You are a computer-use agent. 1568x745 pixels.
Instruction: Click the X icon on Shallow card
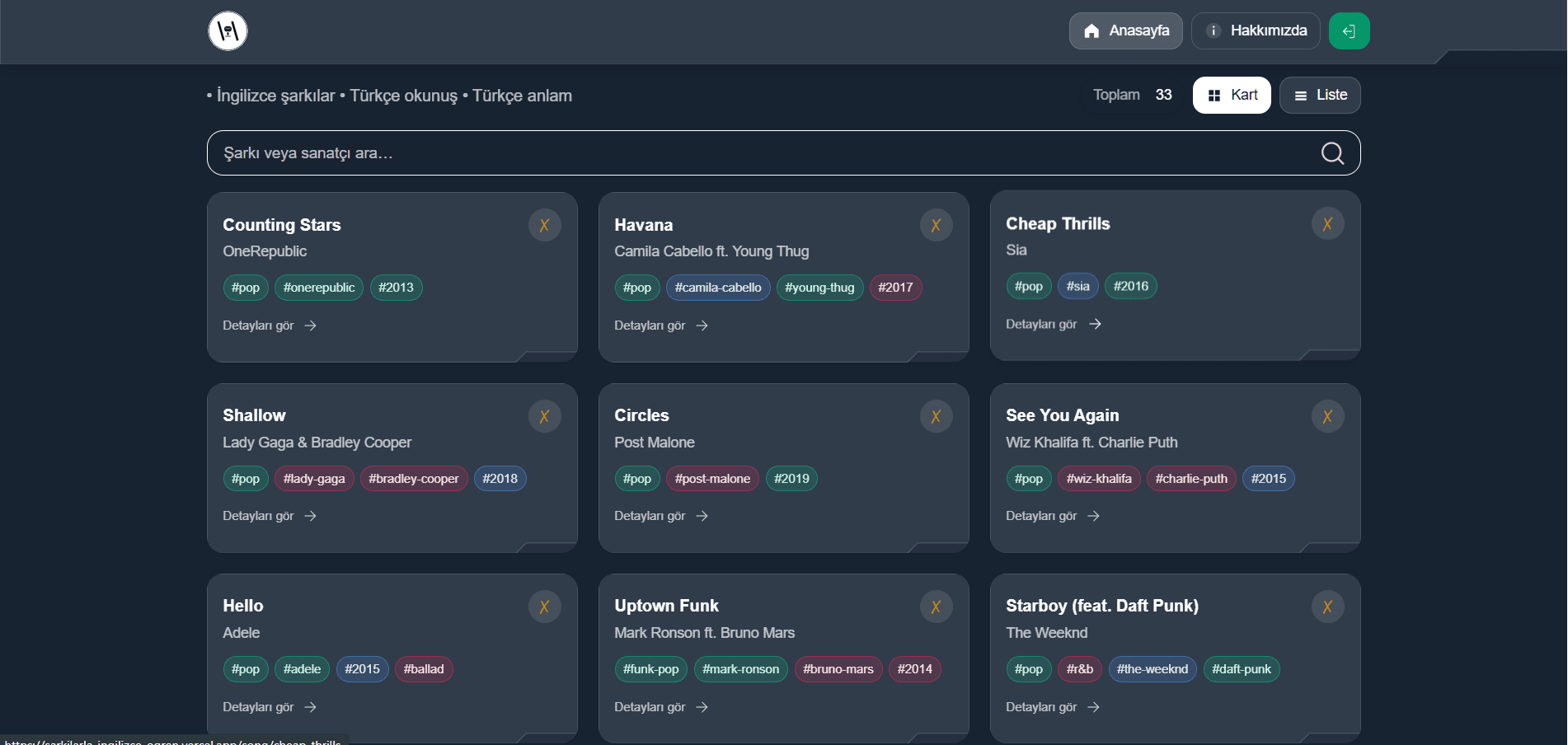[544, 417]
